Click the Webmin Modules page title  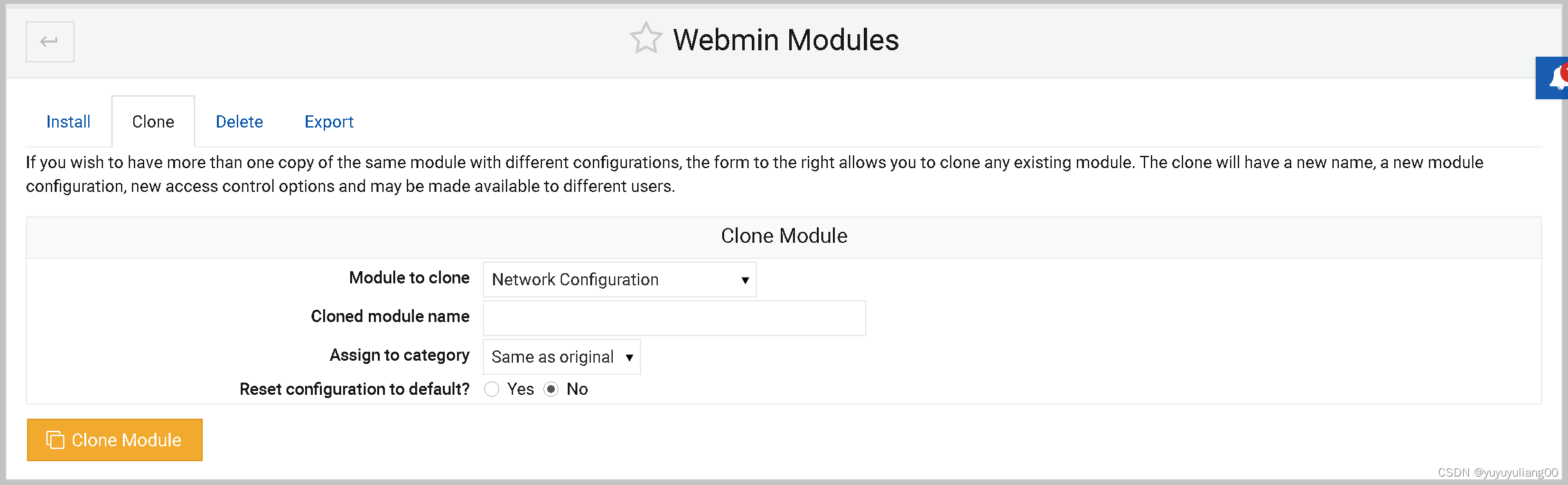coord(785,40)
